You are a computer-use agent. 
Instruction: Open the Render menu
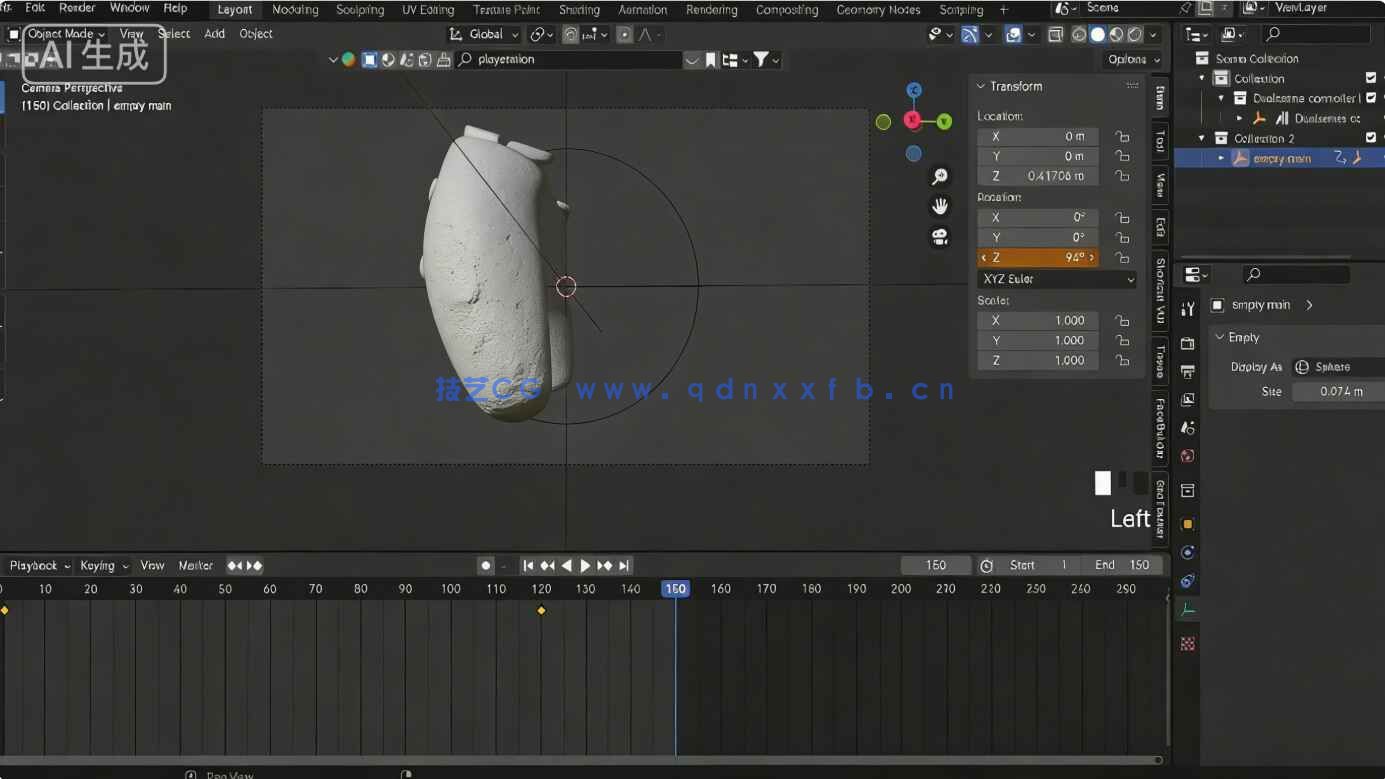pos(77,8)
